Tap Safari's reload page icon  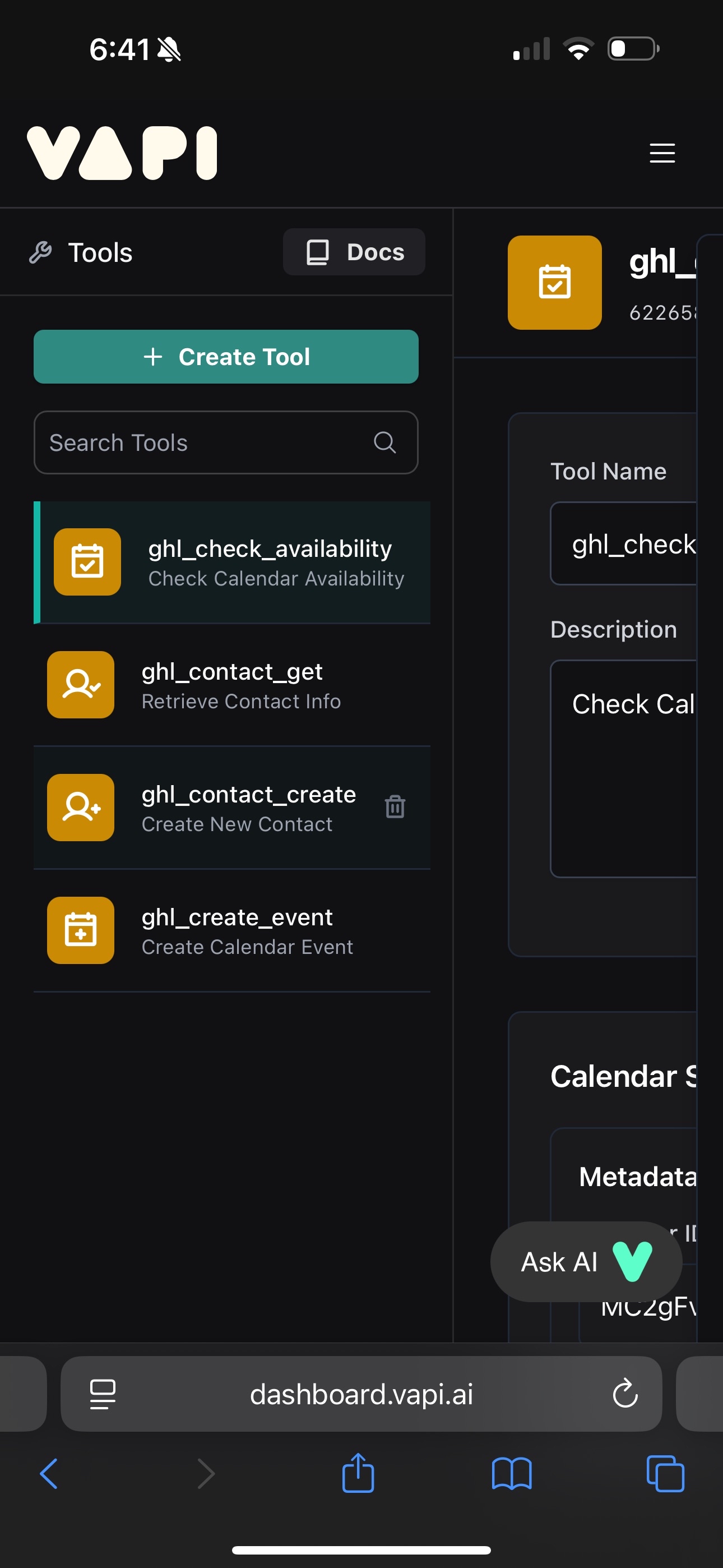point(624,1393)
